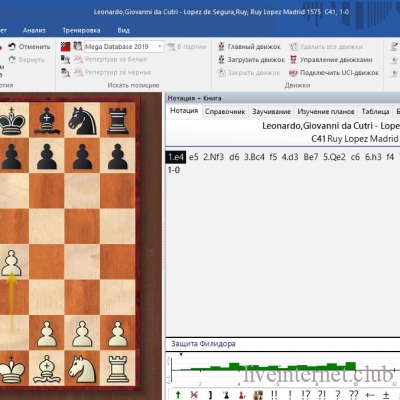This screenshot has width=400, height=400.
Task: Click the search icon left of Репертуар за белых
Action: (x=65, y=60)
